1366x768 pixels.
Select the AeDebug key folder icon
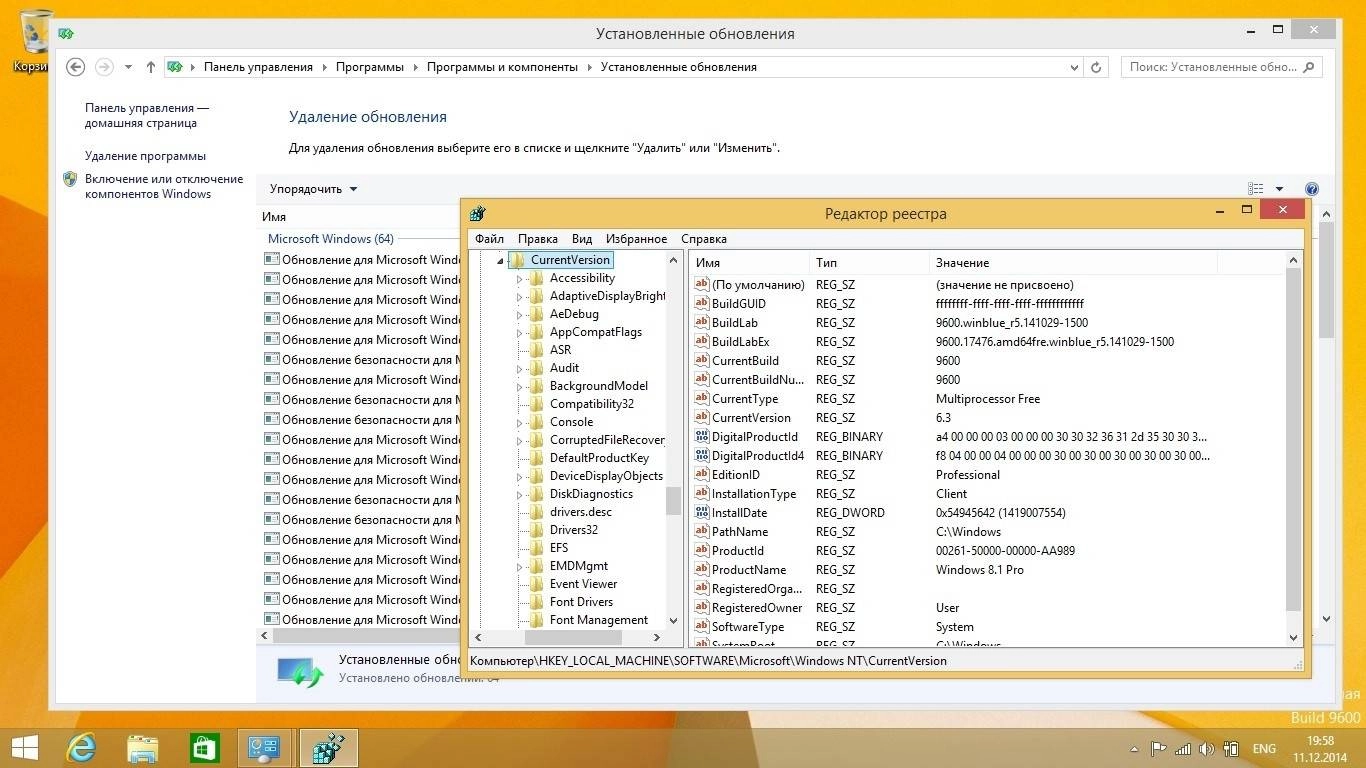pyautogui.click(x=536, y=314)
